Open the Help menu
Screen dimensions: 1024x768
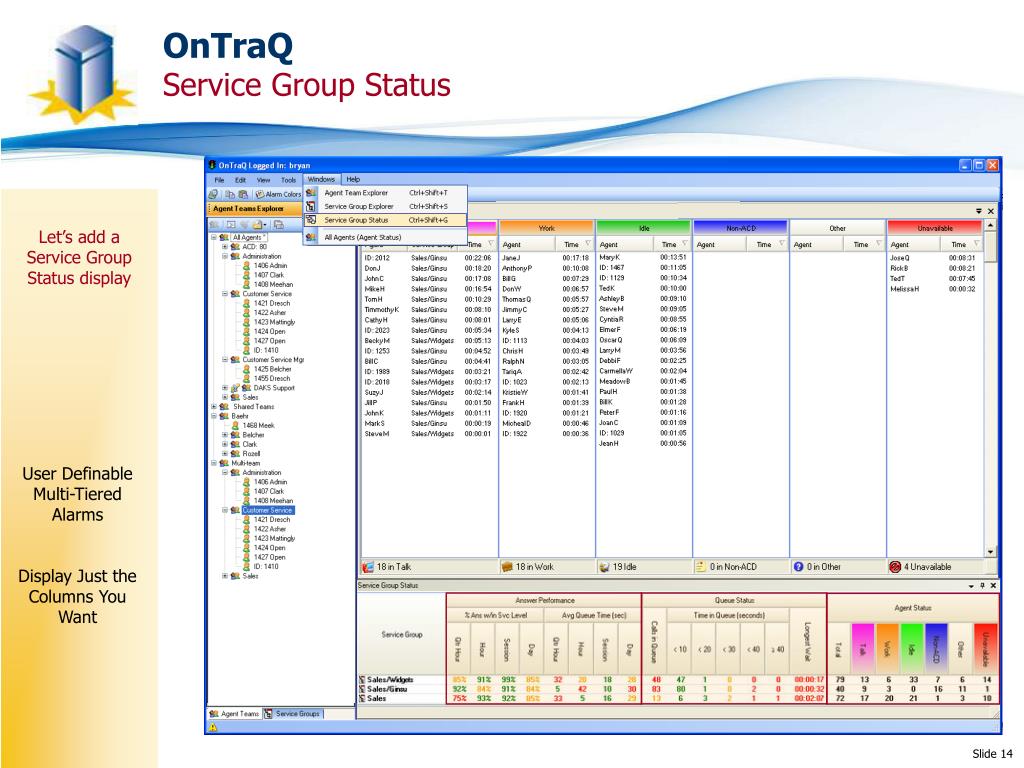(x=353, y=179)
